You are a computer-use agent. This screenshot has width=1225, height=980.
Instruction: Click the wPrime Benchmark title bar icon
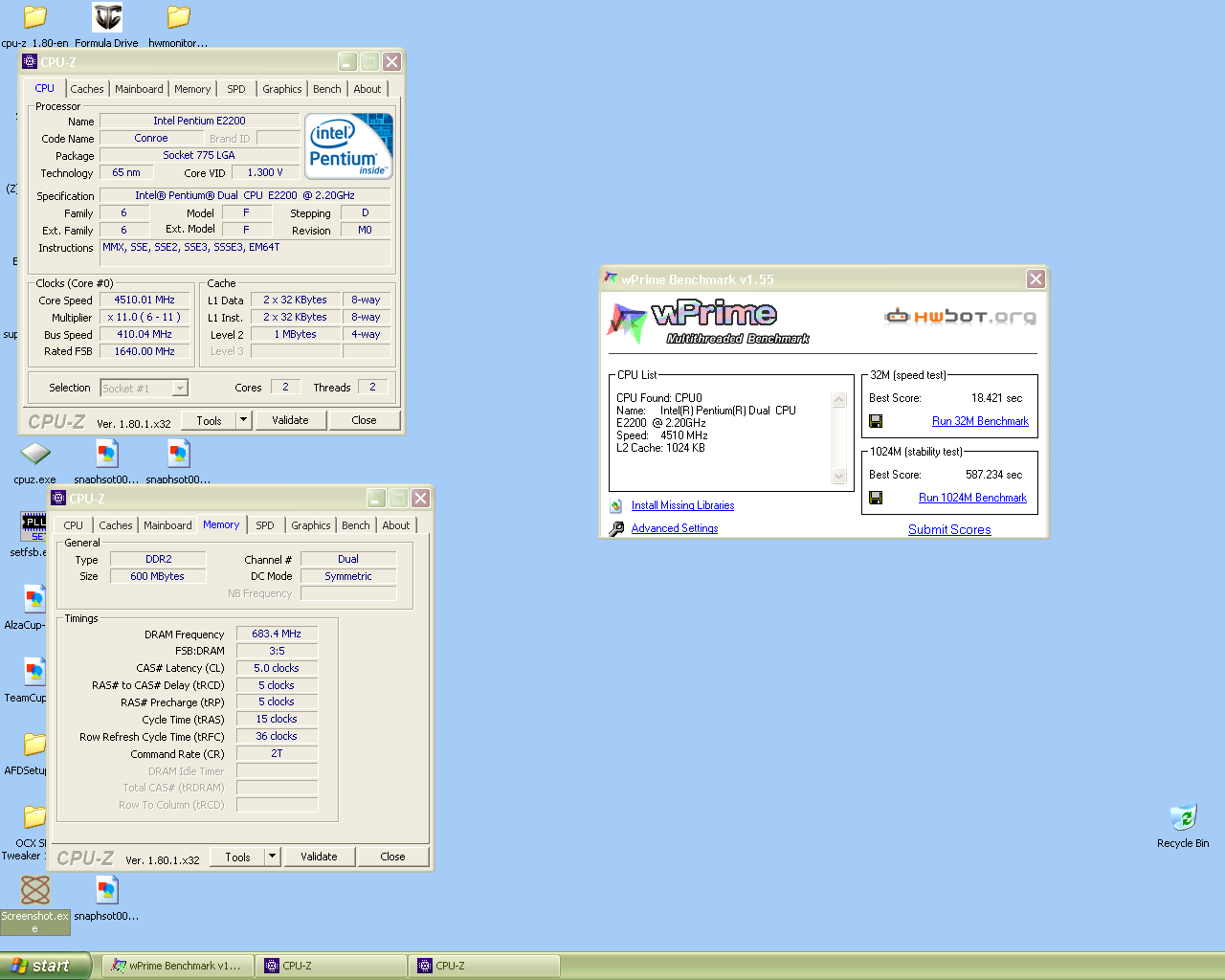point(611,279)
